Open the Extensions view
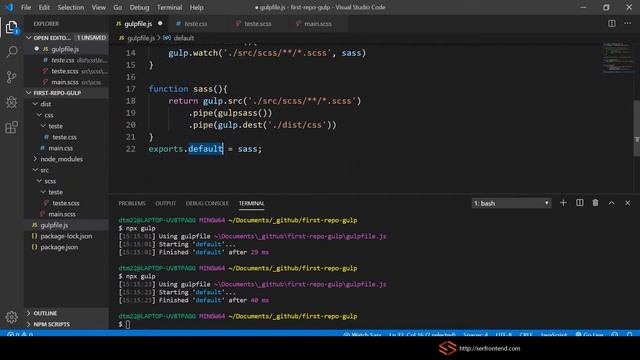The height and width of the screenshot is (360, 640). pyautogui.click(x=12, y=127)
